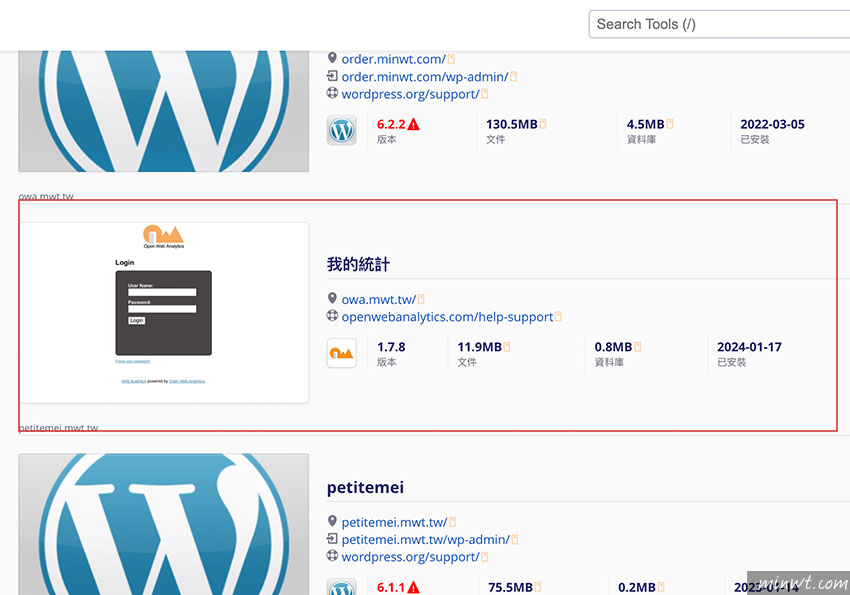This screenshot has height=595, width=850.
Task: Copy icon next to 130.5MB
Action: coord(543,124)
